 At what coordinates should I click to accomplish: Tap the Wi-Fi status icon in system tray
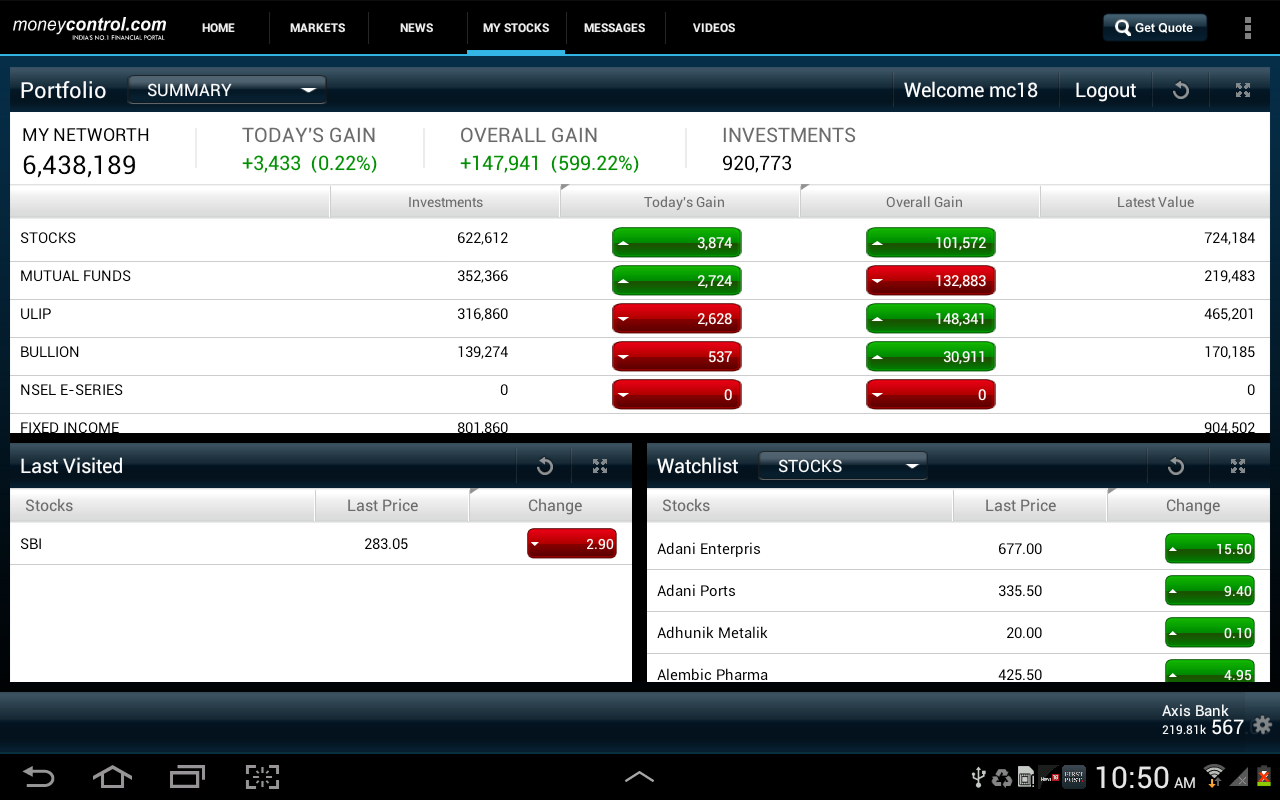pos(1213,776)
